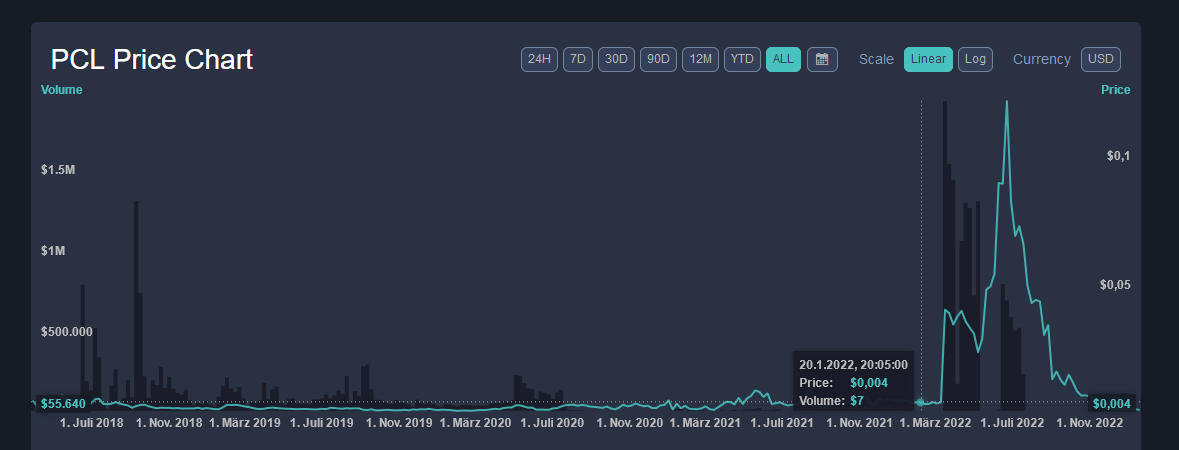Viewport: 1179px width, 450px height.
Task: Click the Scale label
Action: pyautogui.click(x=877, y=59)
